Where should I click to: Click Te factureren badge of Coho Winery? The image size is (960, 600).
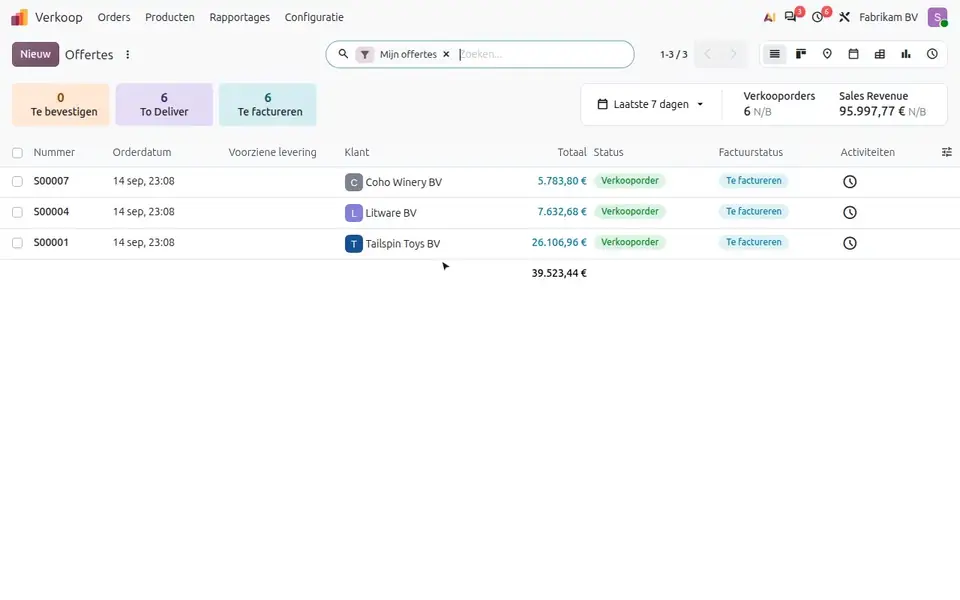[754, 181]
